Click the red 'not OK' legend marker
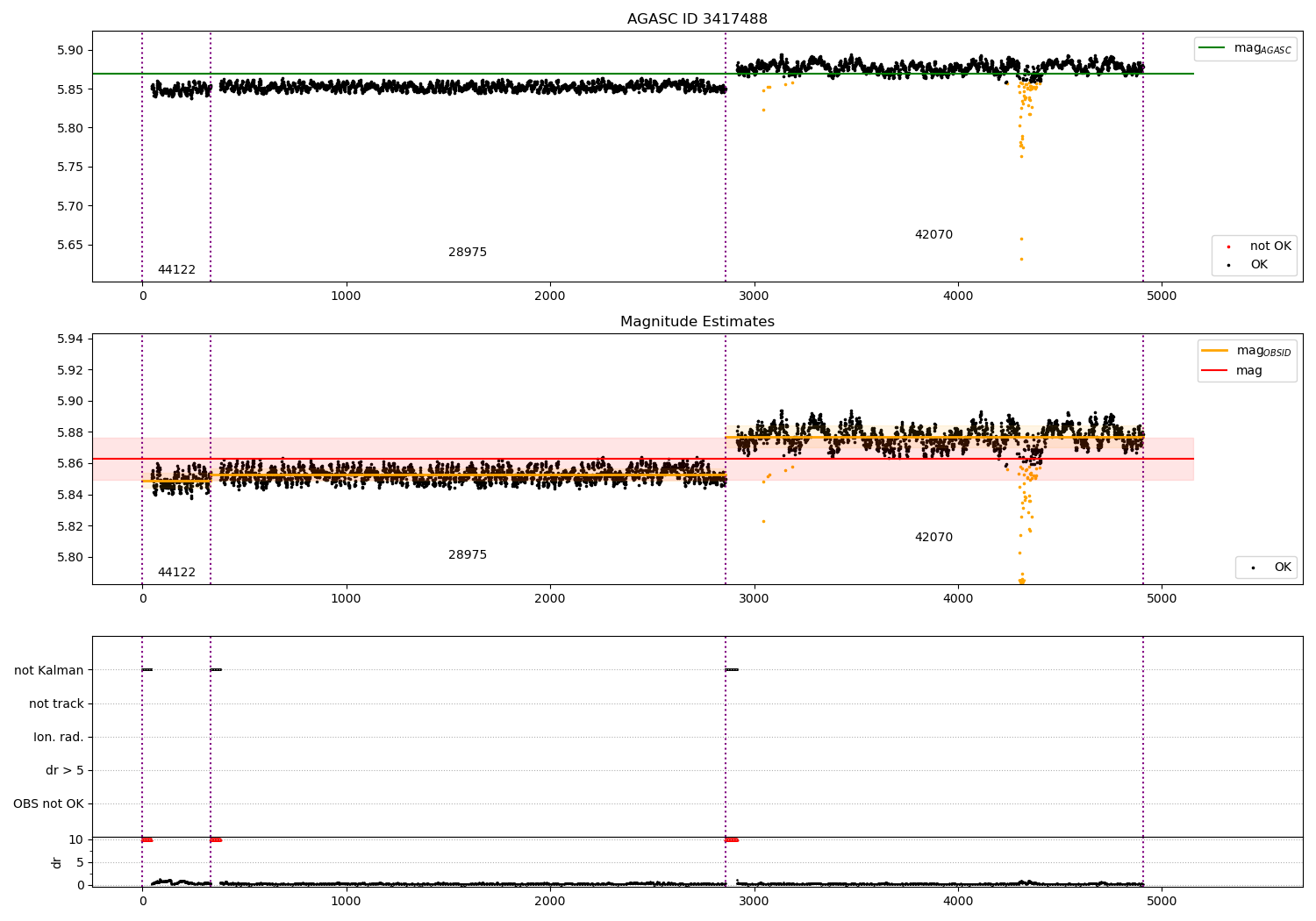1316x921 pixels. (x=1228, y=246)
